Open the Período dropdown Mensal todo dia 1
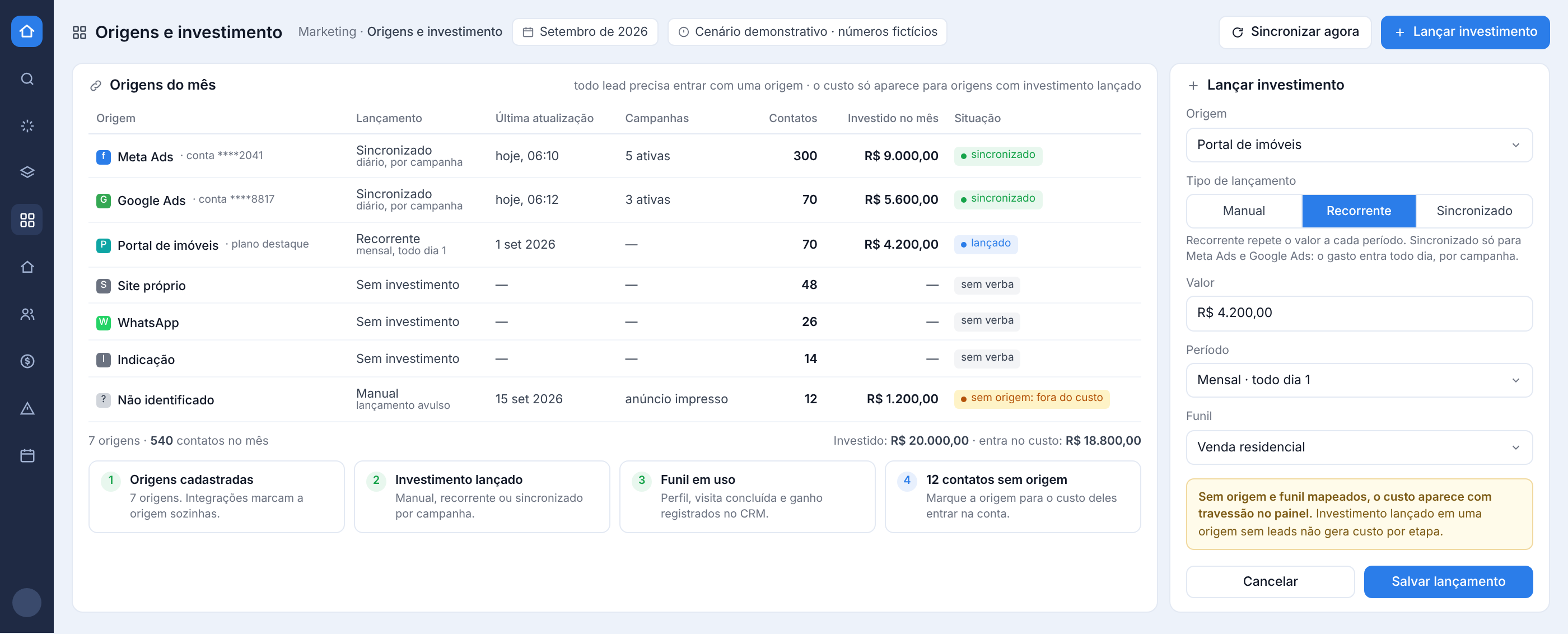 click(1359, 380)
